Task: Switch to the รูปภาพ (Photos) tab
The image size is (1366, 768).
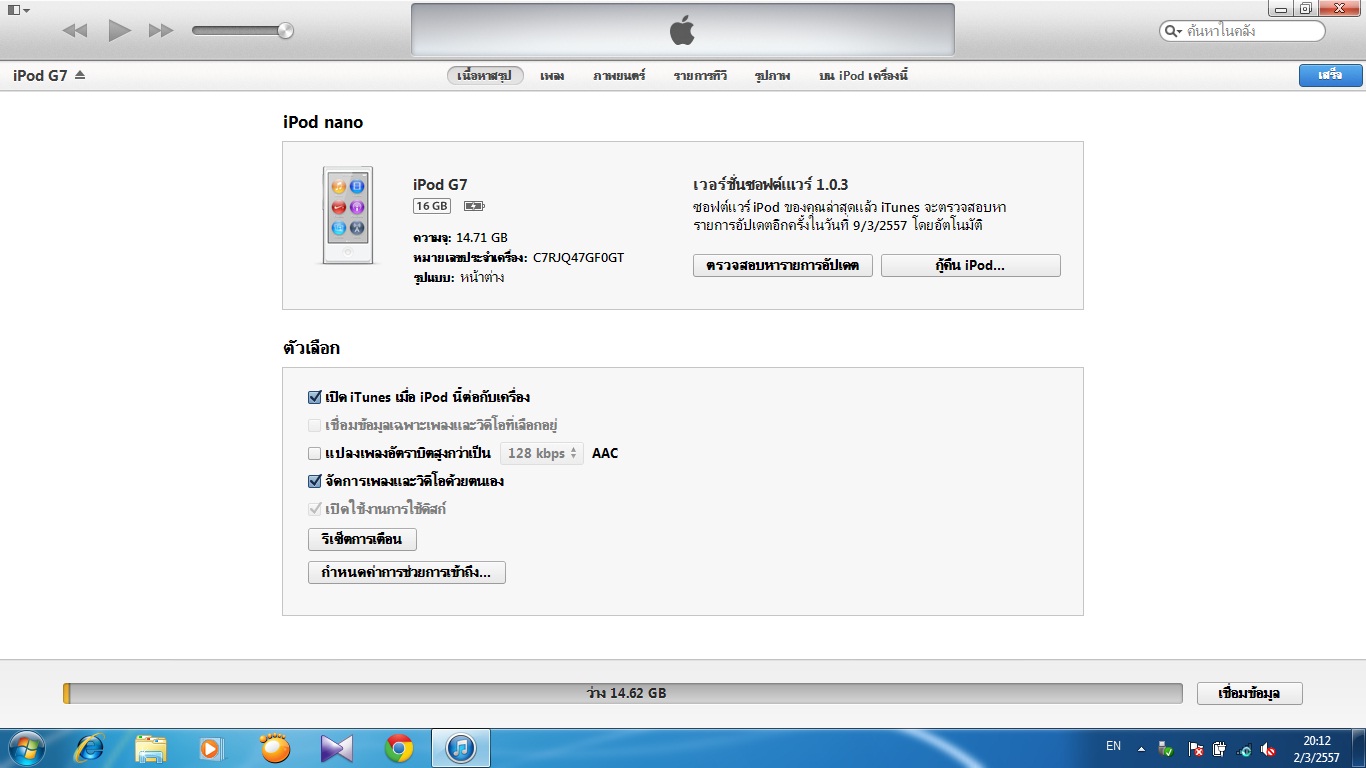Action: tap(772, 76)
